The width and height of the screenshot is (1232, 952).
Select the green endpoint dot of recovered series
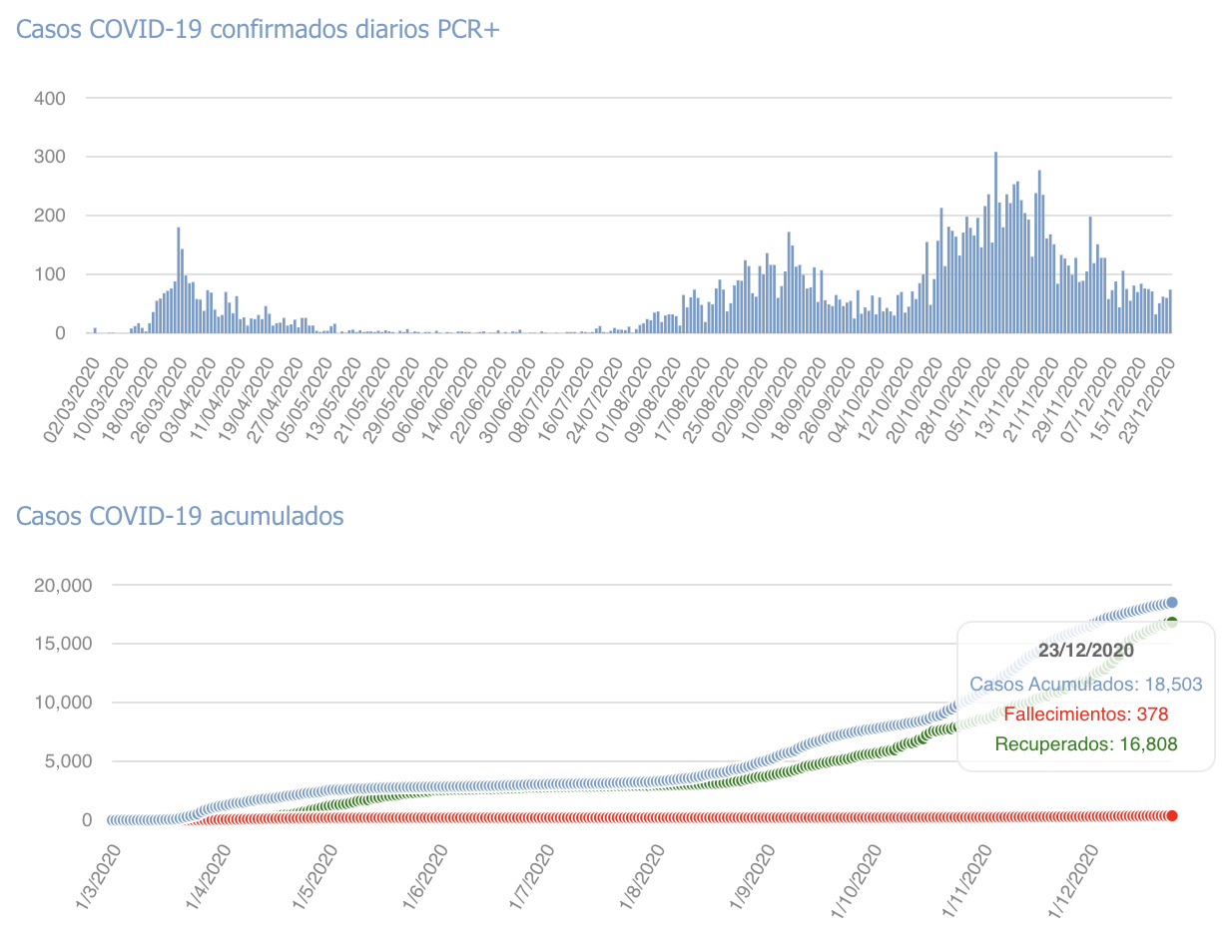[x=1172, y=622]
